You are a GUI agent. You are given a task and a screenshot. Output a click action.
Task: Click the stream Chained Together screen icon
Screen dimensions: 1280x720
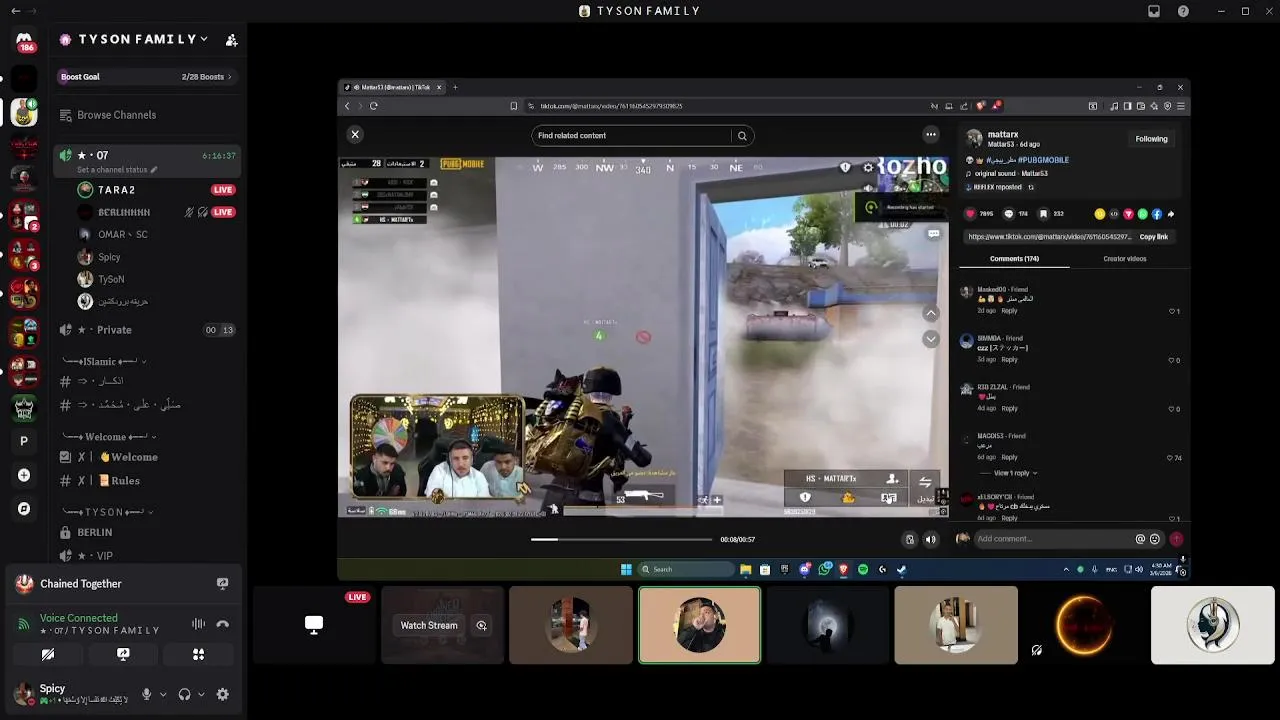click(x=223, y=584)
